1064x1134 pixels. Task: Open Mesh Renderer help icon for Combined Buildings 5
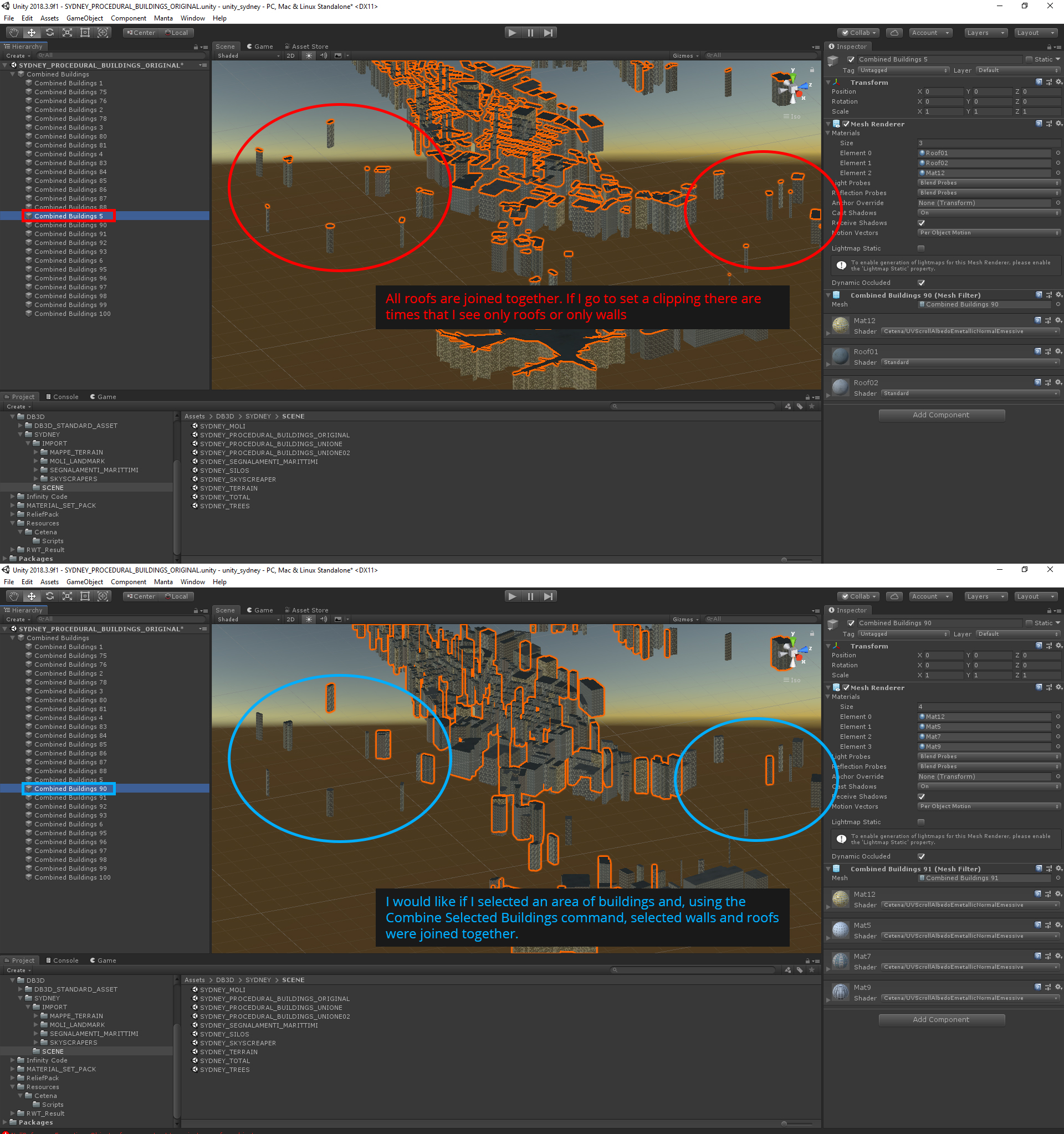pos(1039,124)
